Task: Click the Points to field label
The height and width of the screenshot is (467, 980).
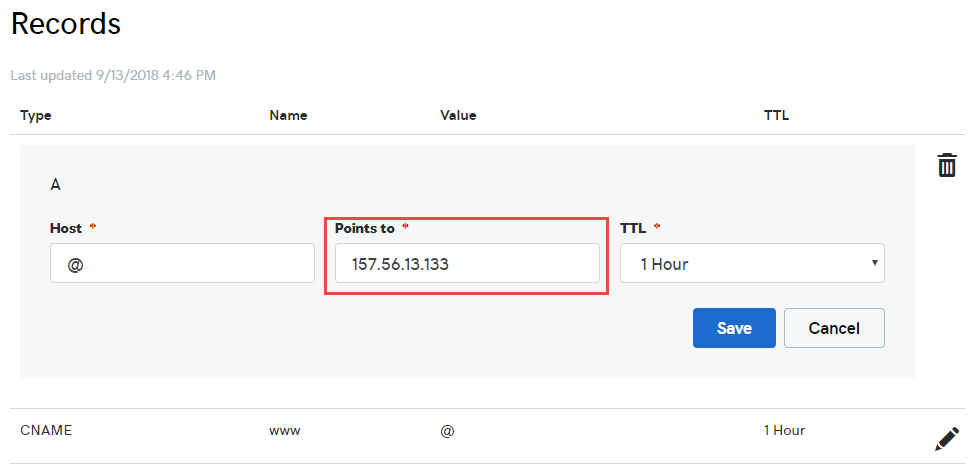Action: (x=365, y=228)
